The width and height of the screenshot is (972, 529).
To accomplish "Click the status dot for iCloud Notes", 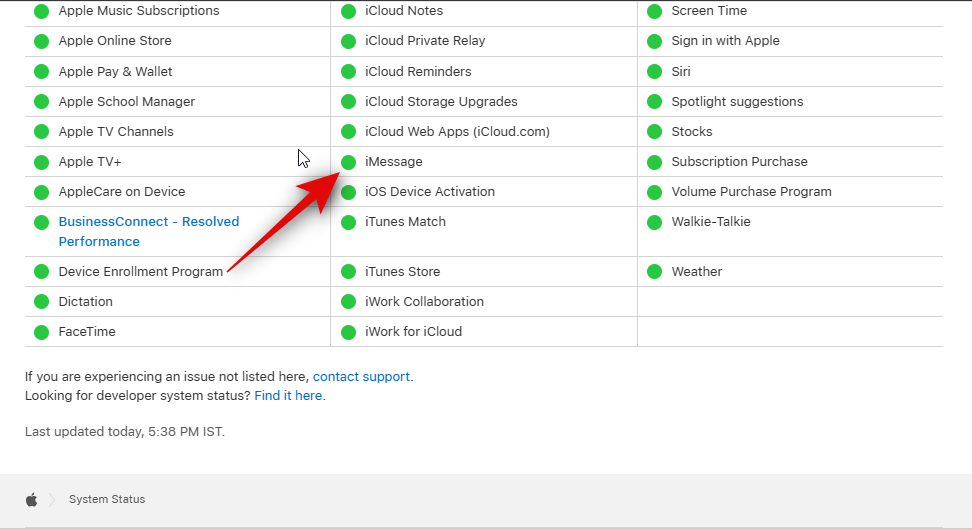I will [348, 11].
